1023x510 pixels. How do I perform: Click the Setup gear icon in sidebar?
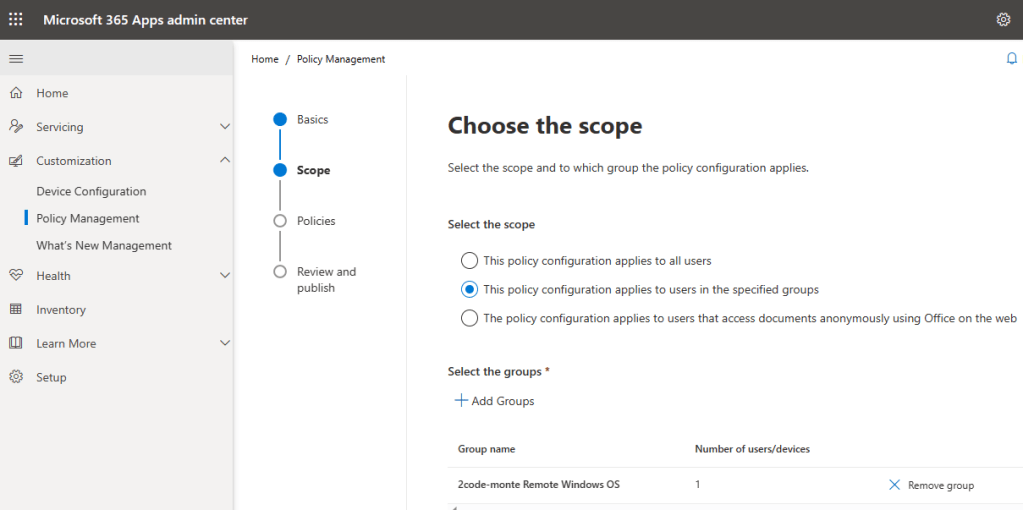pyautogui.click(x=16, y=378)
